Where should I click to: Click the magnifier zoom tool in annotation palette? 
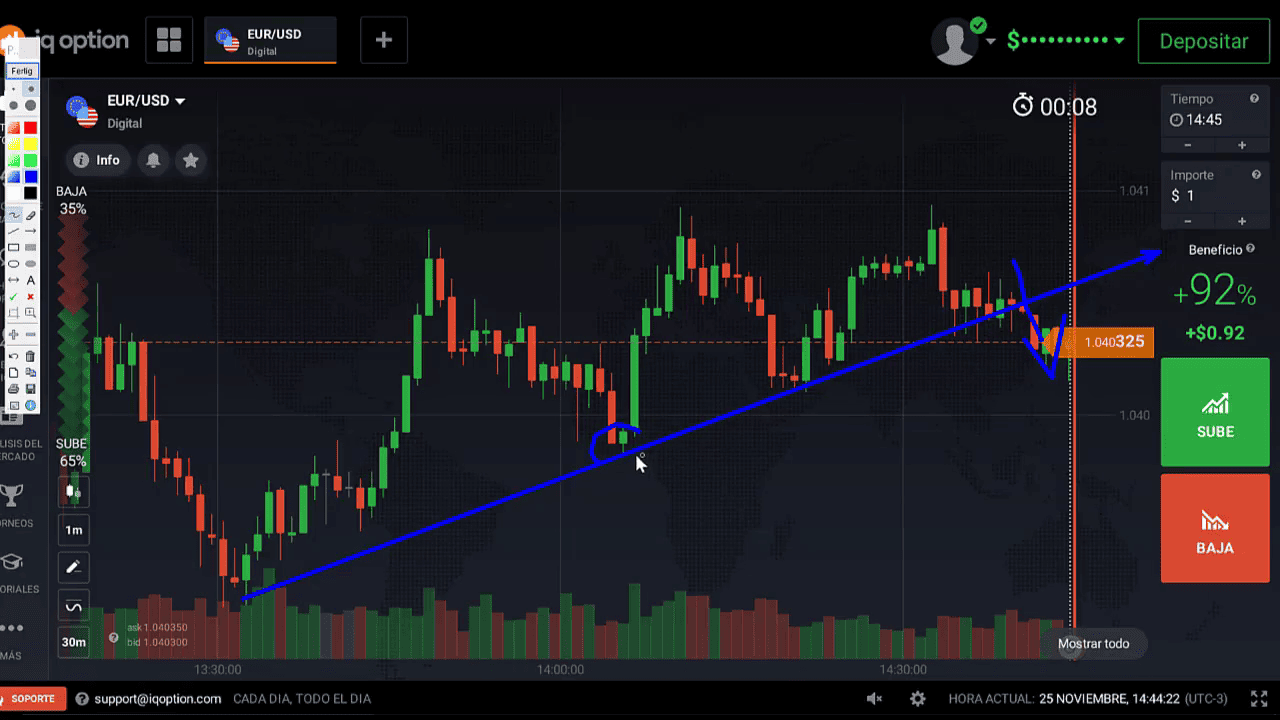coord(31,313)
